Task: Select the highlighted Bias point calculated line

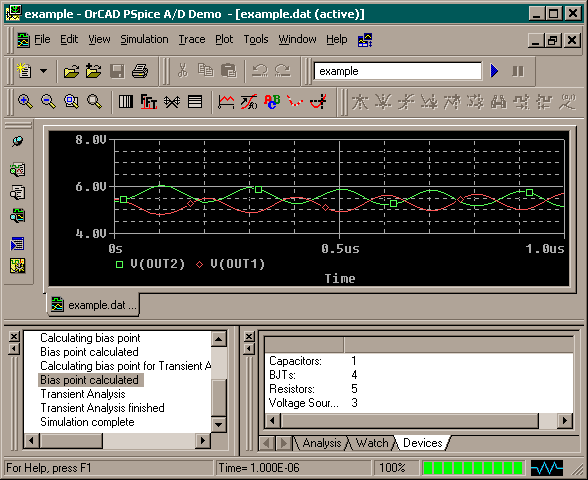Action: [x=90, y=380]
